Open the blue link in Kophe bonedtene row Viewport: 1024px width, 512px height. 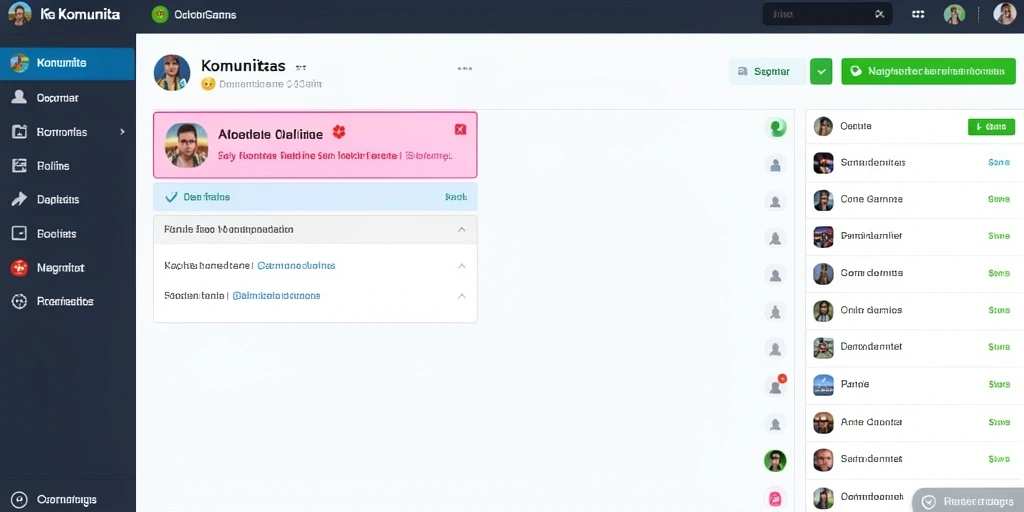click(x=296, y=266)
